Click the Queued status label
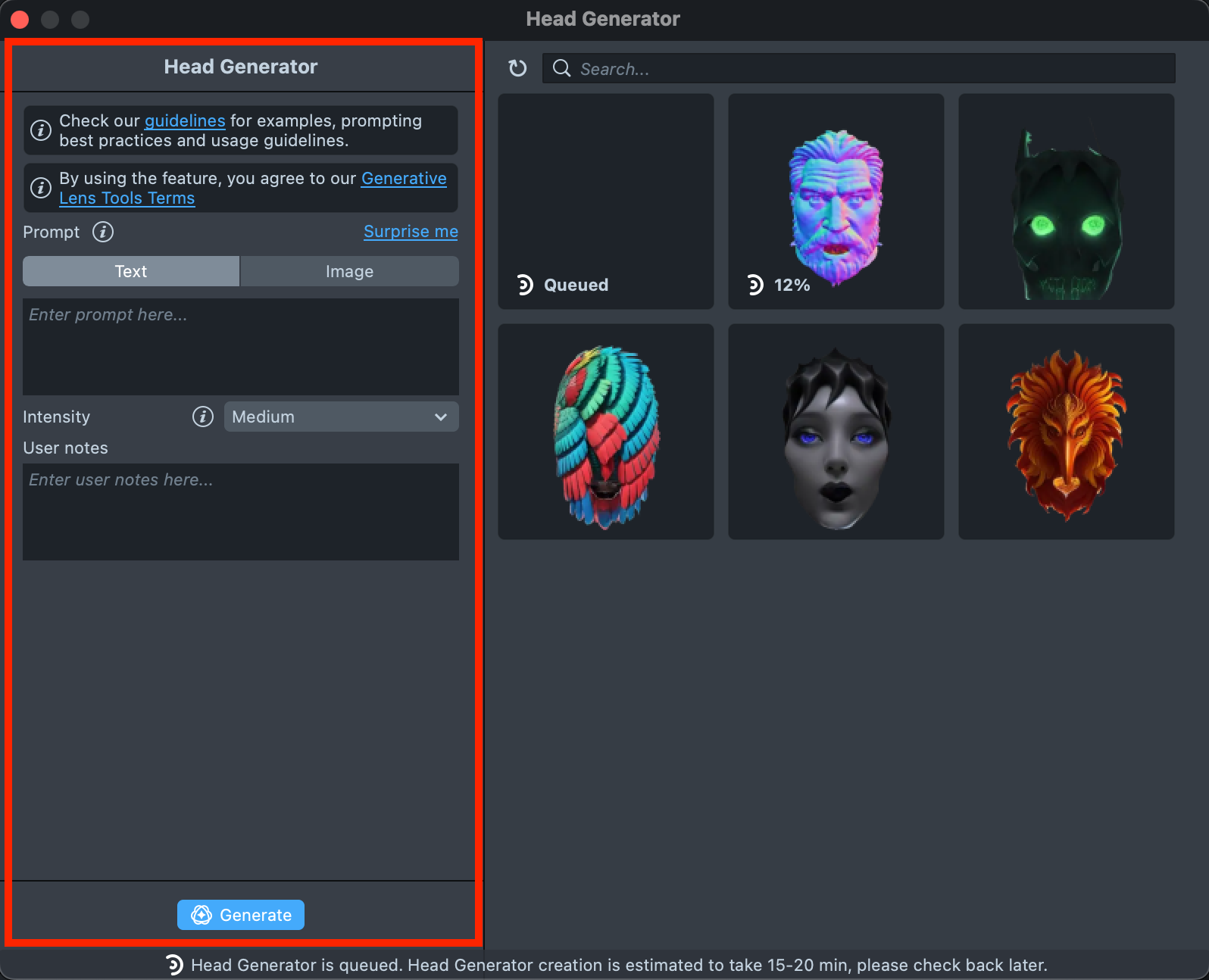This screenshot has width=1209, height=980. click(x=576, y=285)
